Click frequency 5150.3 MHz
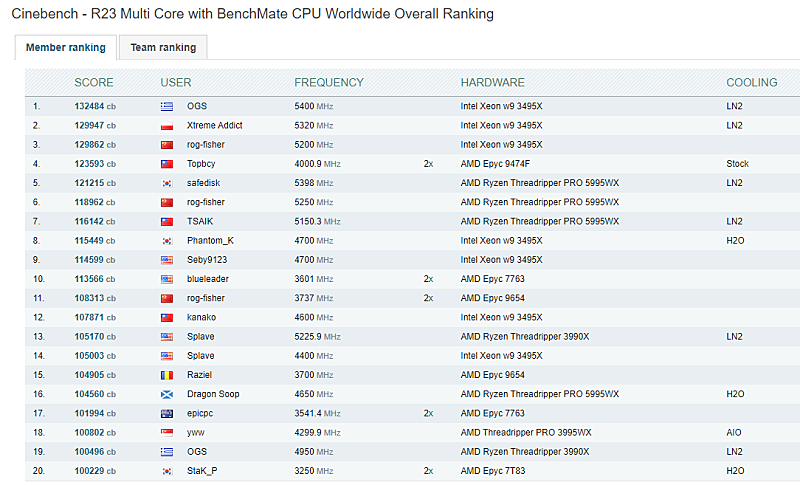This screenshot has height=485, width=800. coord(317,221)
